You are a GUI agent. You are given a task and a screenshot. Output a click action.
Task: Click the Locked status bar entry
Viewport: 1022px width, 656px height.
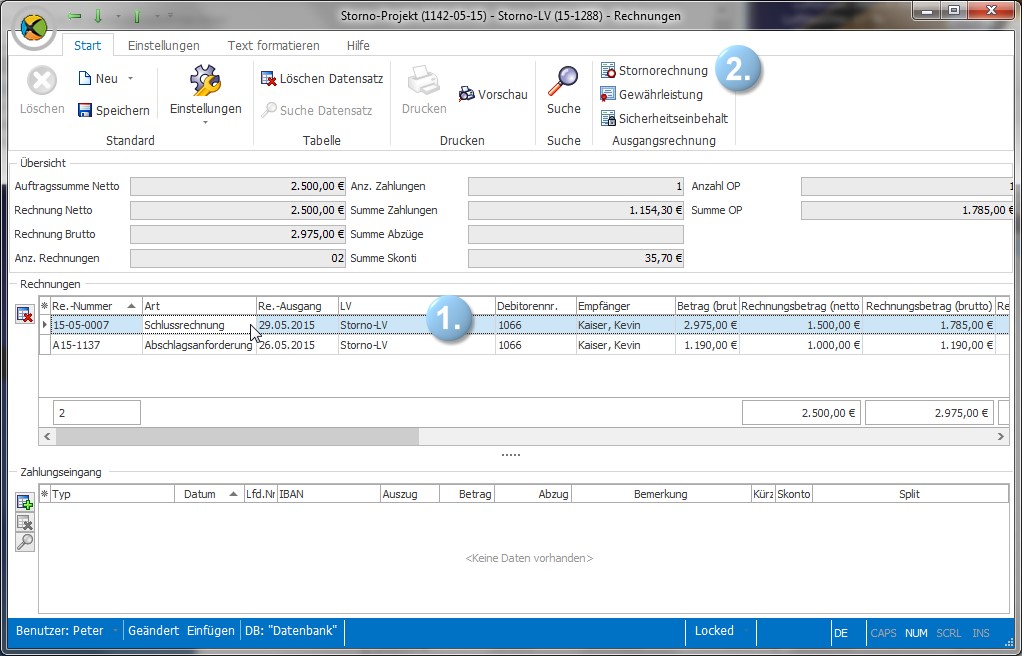click(714, 631)
